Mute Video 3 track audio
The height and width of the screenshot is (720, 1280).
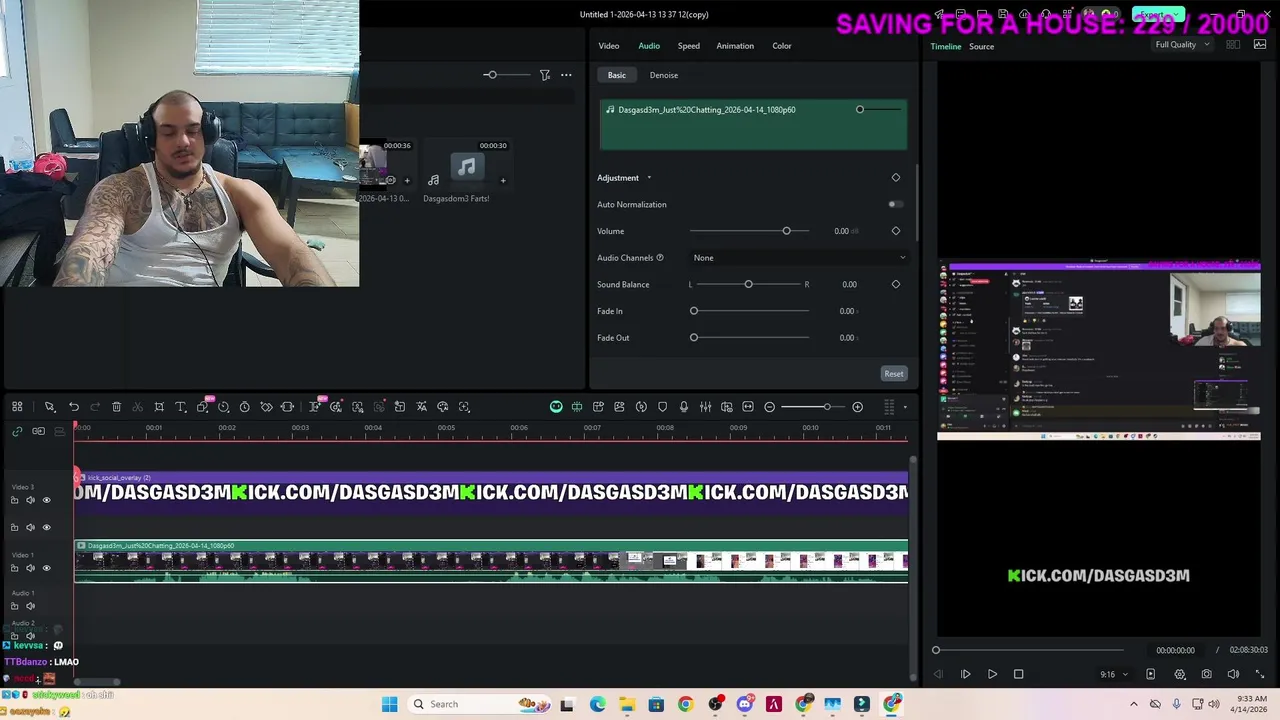point(30,500)
